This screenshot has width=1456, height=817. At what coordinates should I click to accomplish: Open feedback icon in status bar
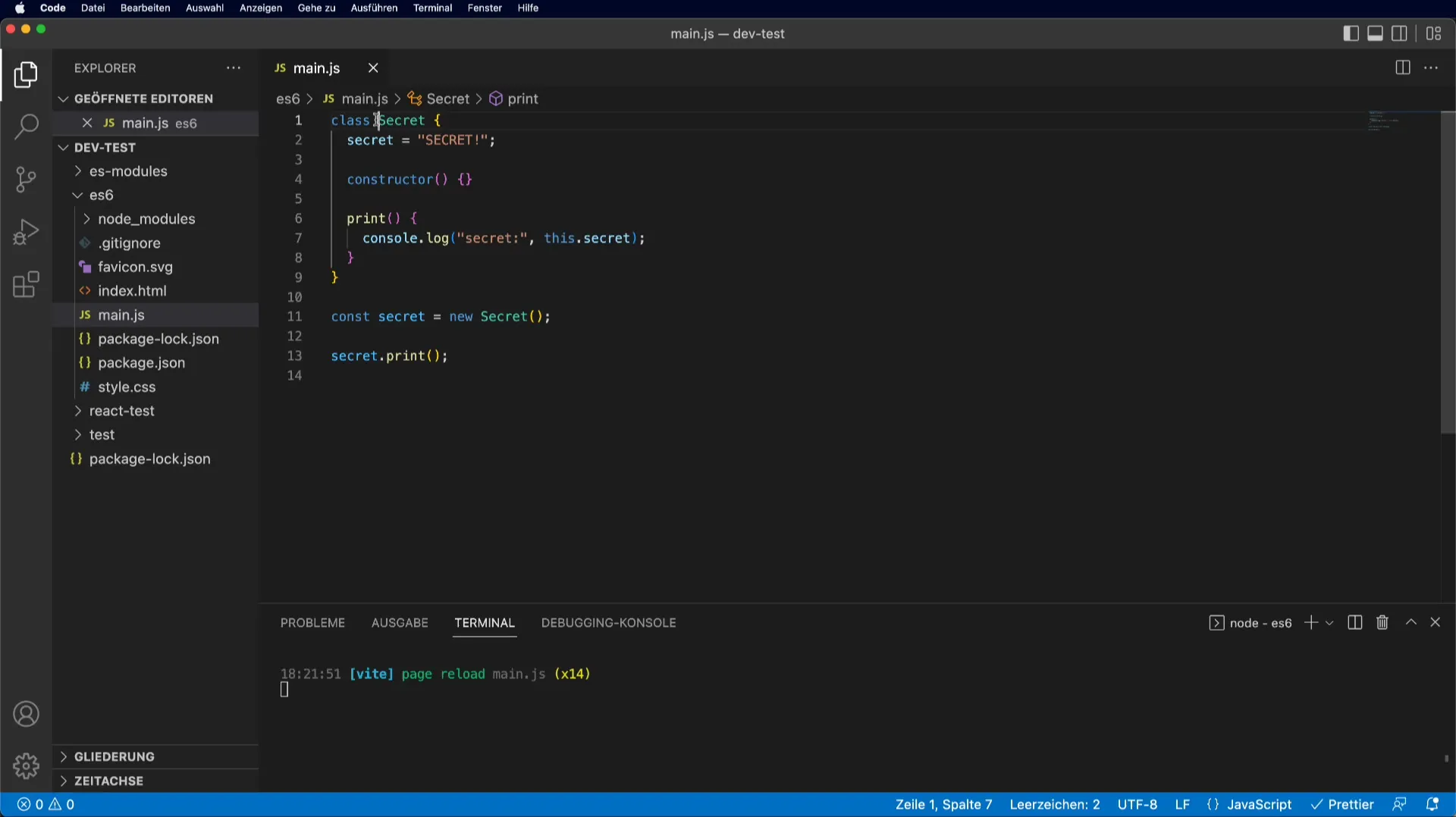tap(1399, 805)
